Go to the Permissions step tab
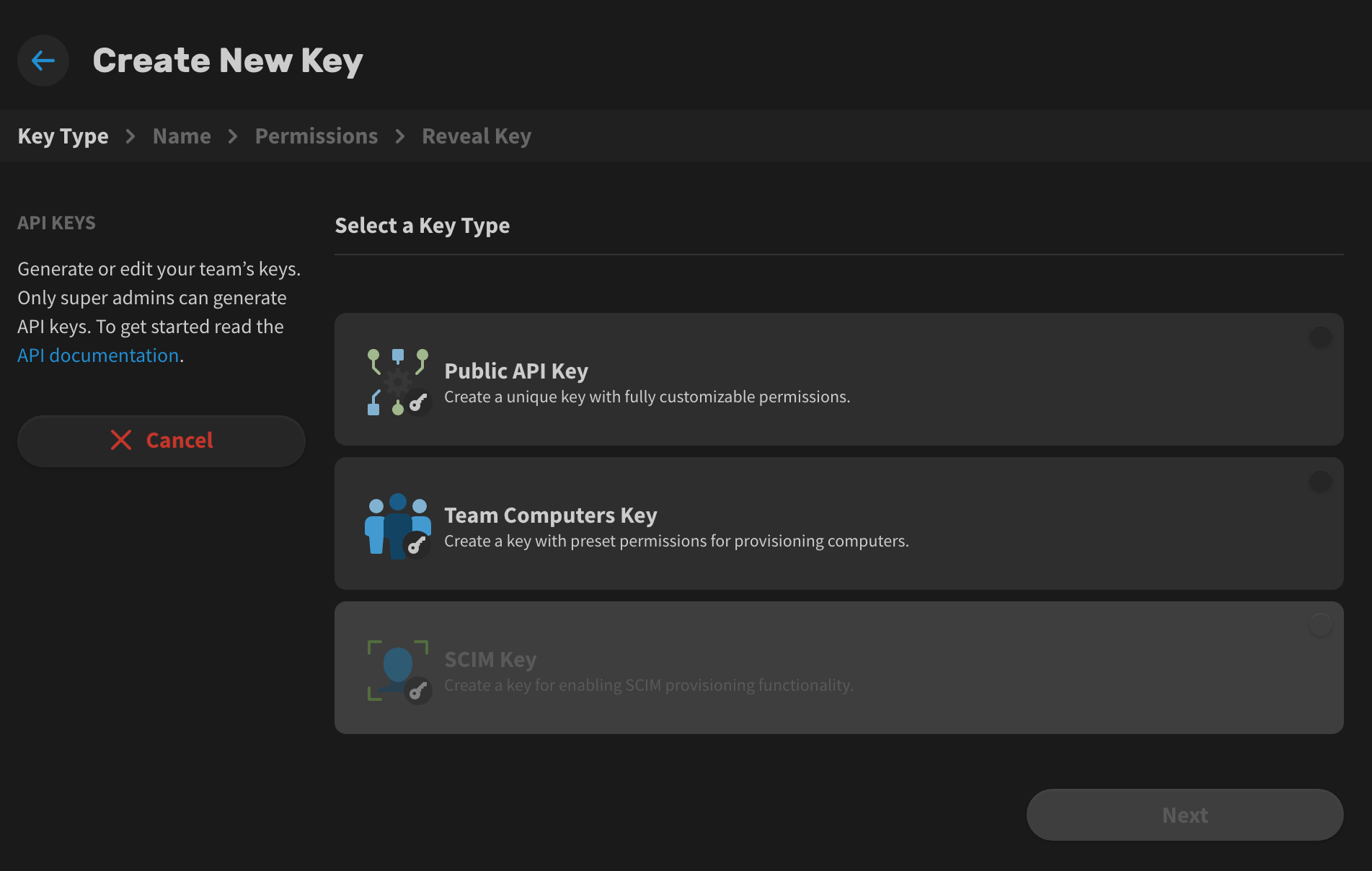 317,136
